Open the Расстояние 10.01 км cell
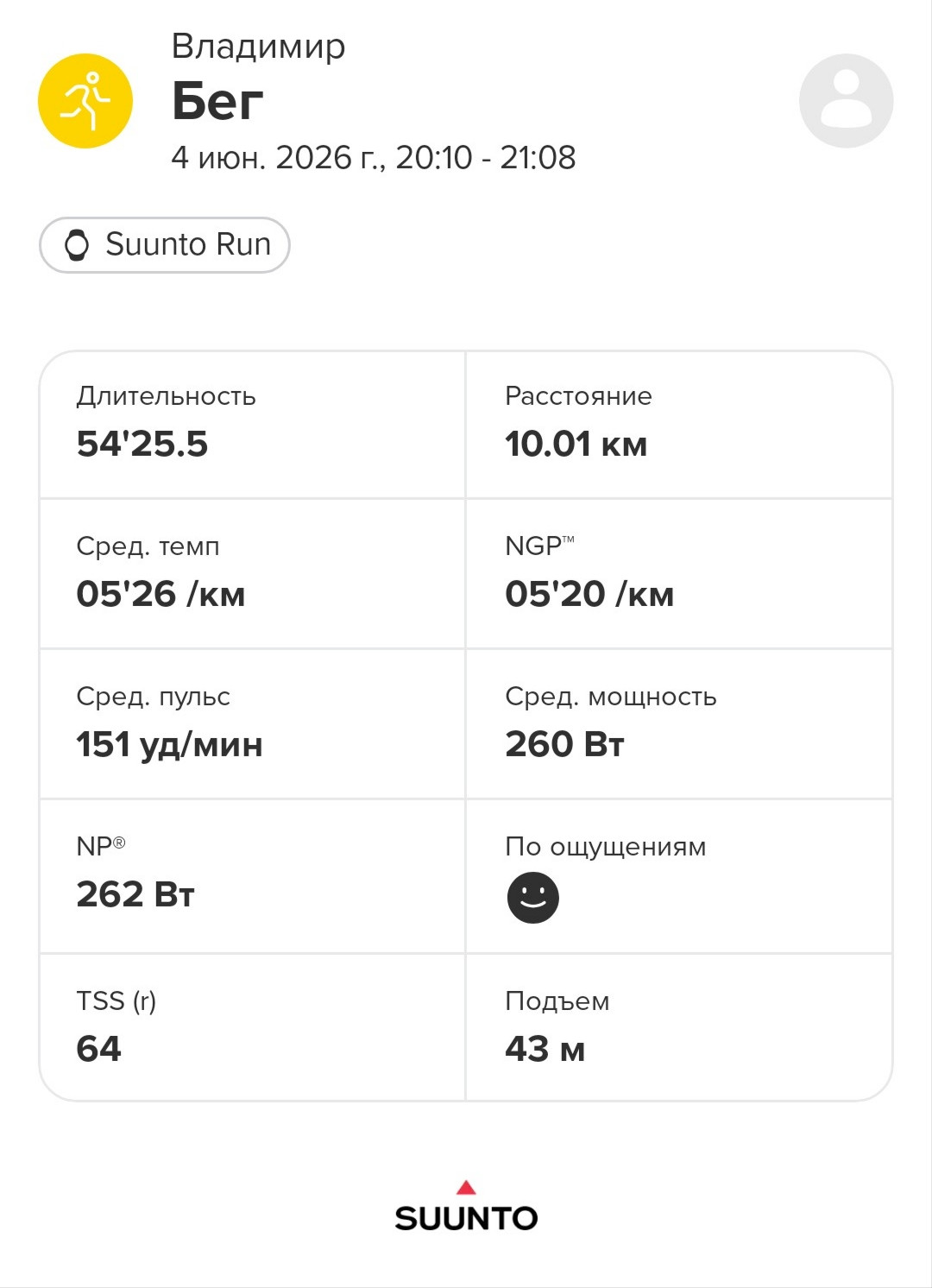Image resolution: width=932 pixels, height=1288 pixels. point(679,425)
